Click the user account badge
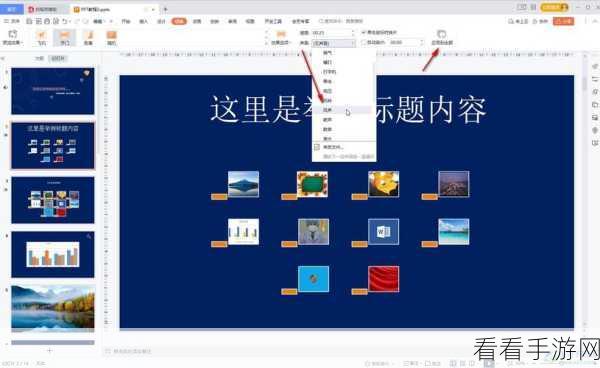Viewport: 600px width, 368px height. [x=554, y=7]
